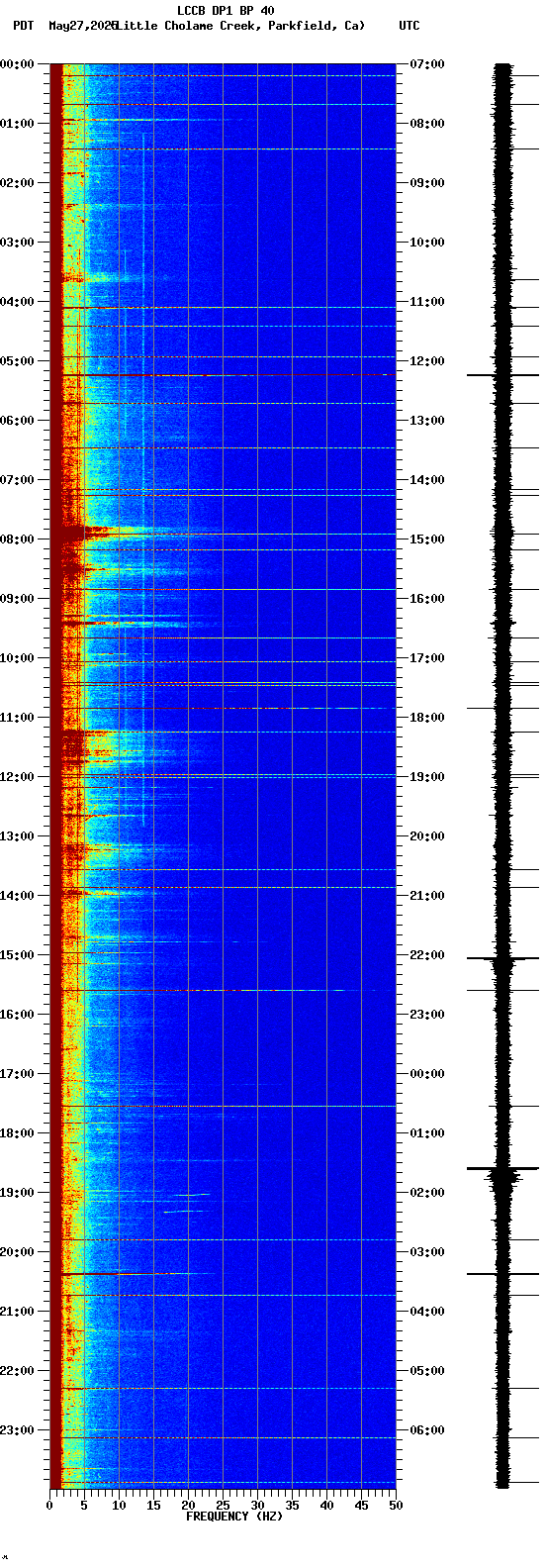Click the 03:00 UTC label
The height and width of the screenshot is (1568, 546).
pos(427,1252)
